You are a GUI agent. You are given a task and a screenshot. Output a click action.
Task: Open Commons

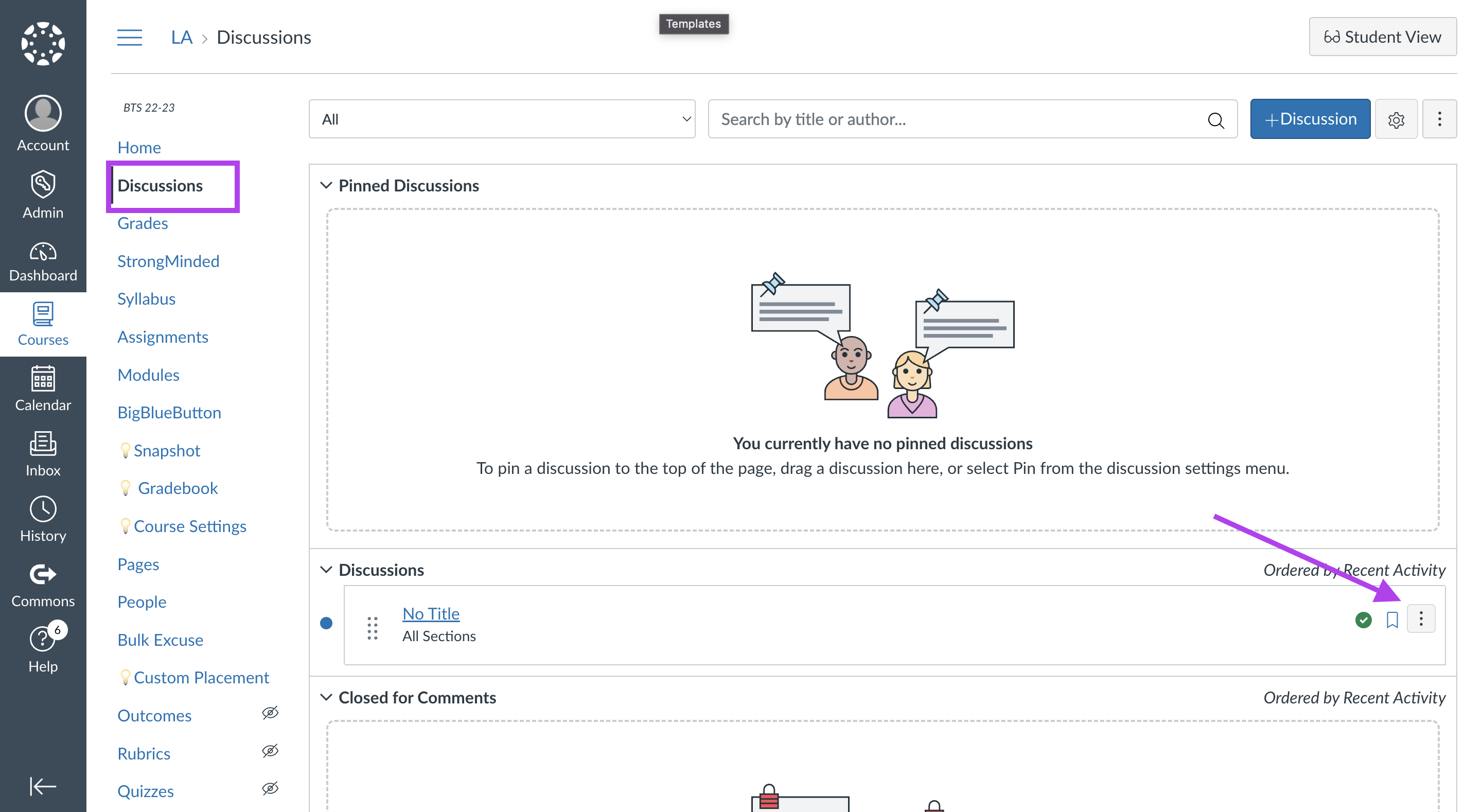[43, 585]
